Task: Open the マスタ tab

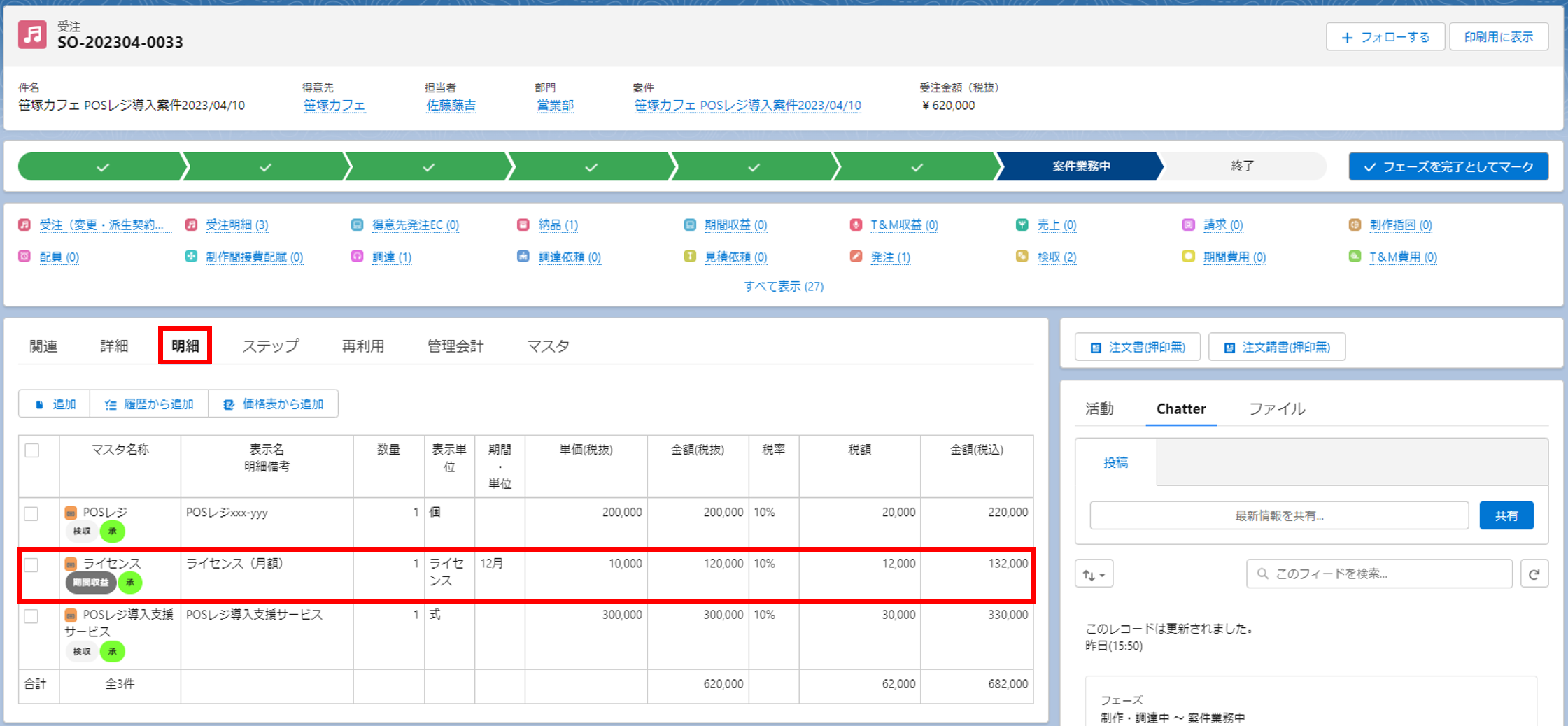Action: (x=548, y=346)
